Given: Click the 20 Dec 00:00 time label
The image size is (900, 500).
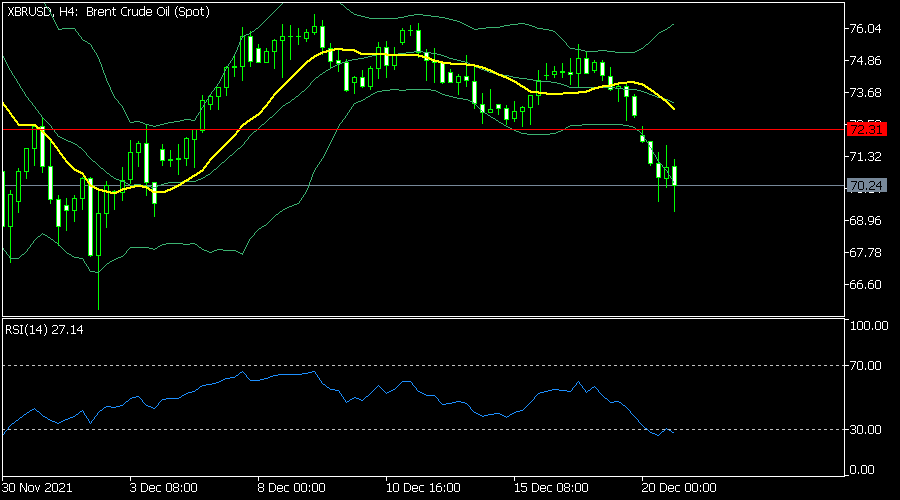Looking at the screenshot, I should tap(679, 488).
